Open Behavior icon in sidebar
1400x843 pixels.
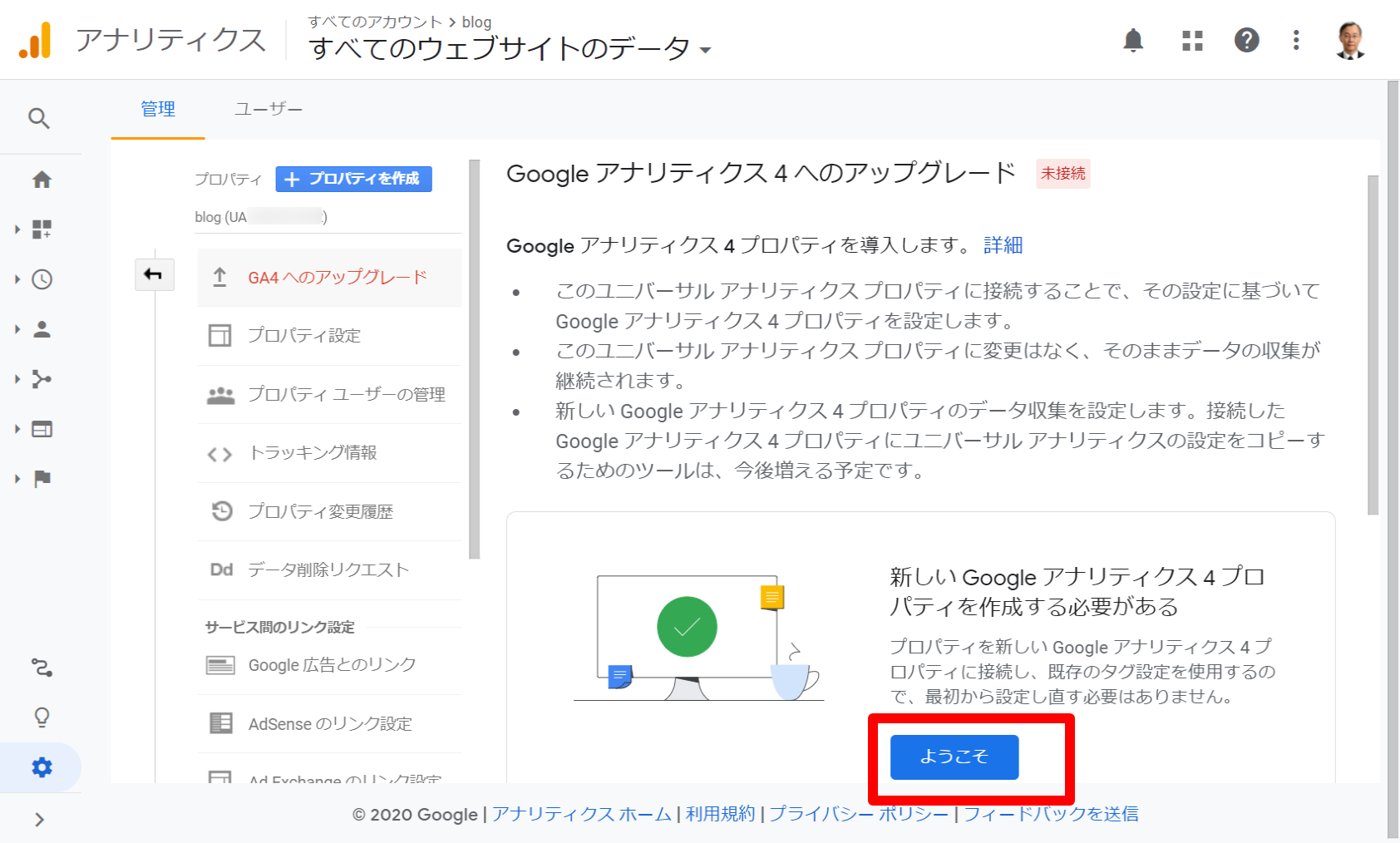(42, 429)
